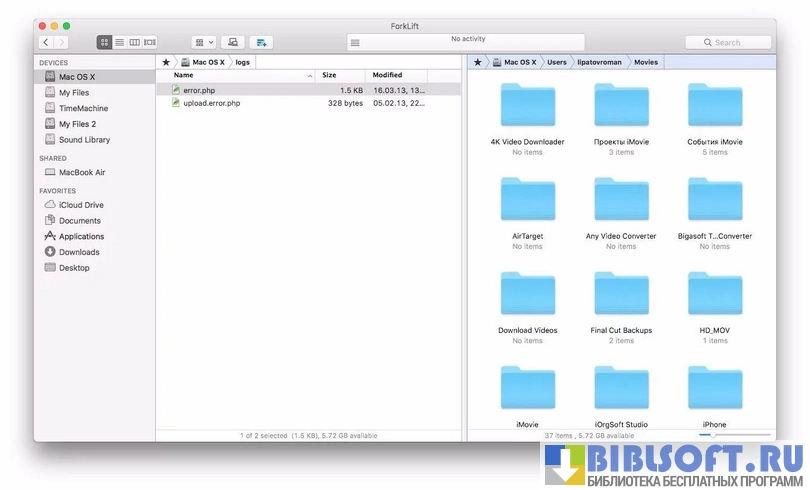Select the upload.error.php file

pos(211,103)
